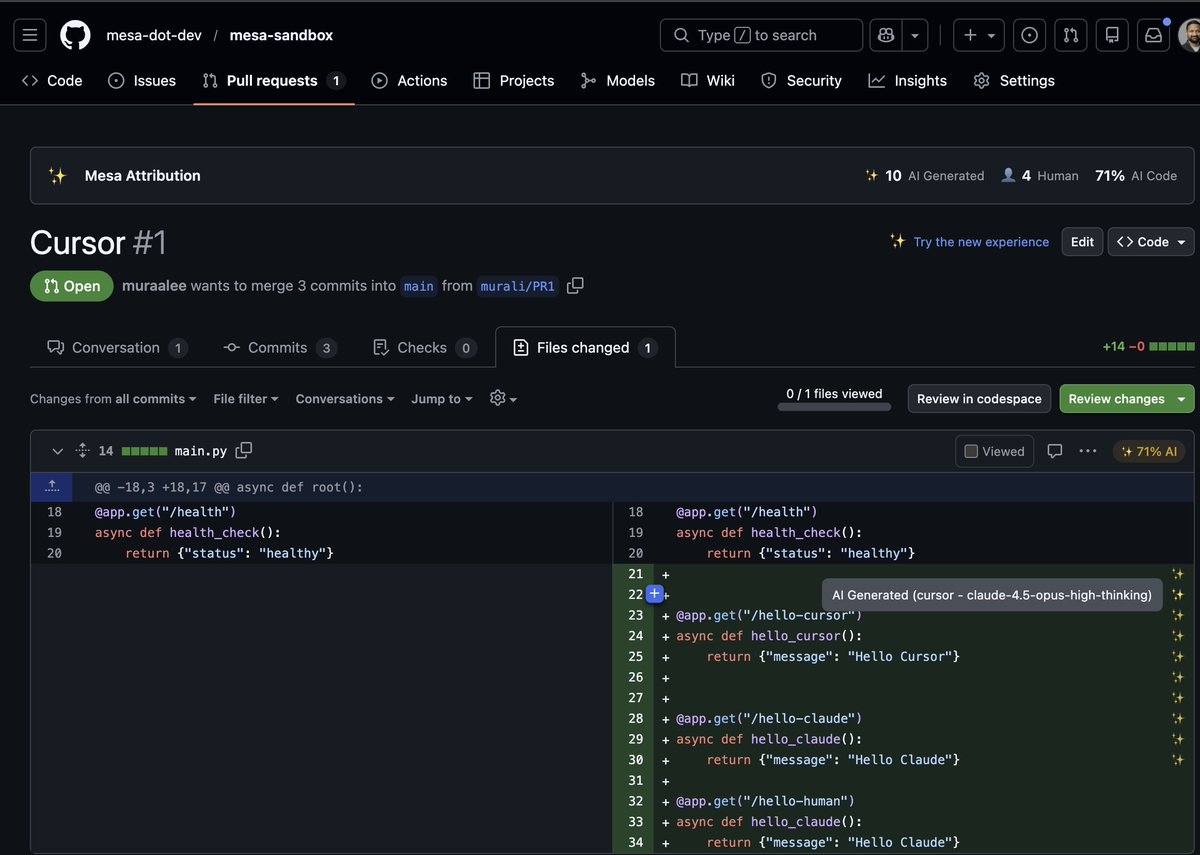
Task: Click the muraalee author link
Action: coord(154,286)
